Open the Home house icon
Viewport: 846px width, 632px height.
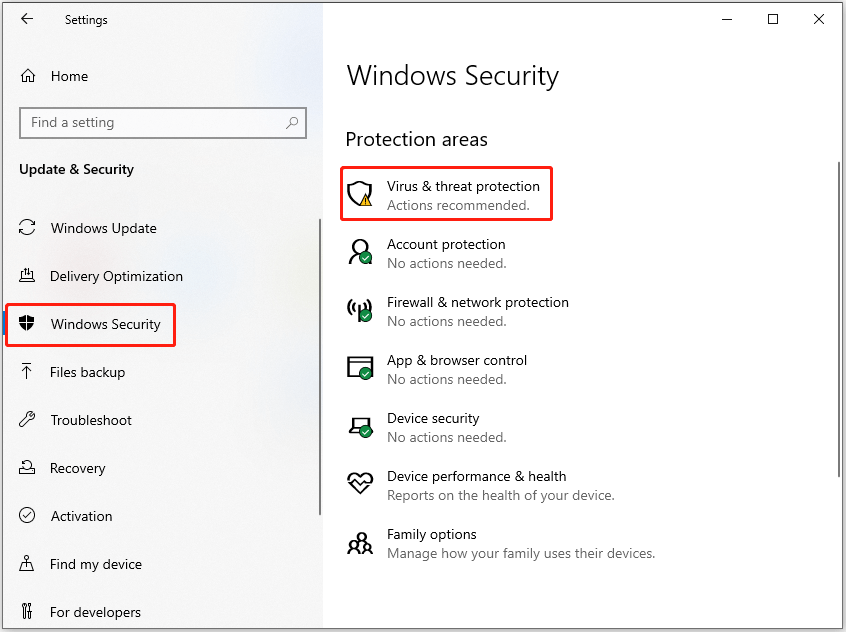click(x=27, y=76)
